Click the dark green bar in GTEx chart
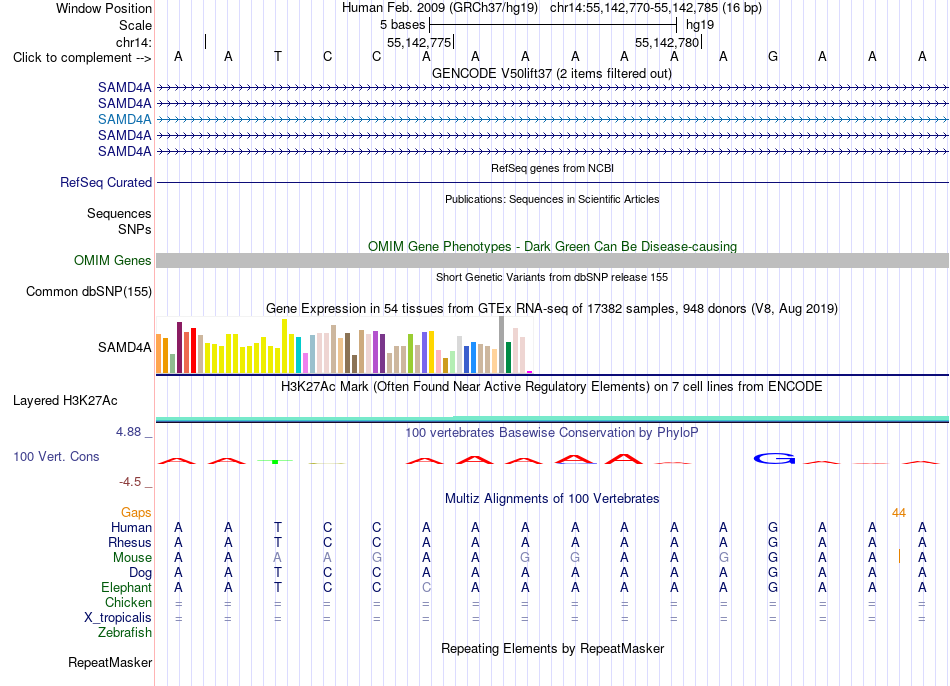 pos(508,358)
